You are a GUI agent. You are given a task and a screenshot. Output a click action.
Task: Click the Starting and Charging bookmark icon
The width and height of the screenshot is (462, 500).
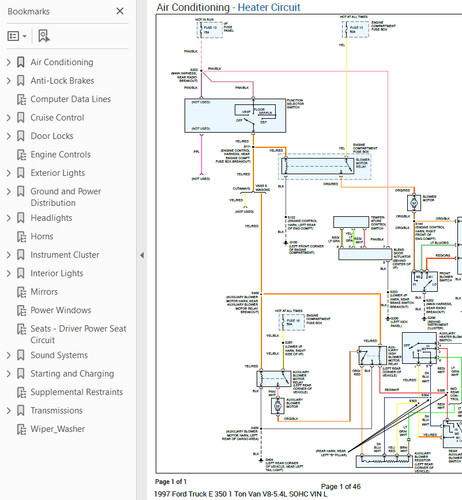click(21, 374)
